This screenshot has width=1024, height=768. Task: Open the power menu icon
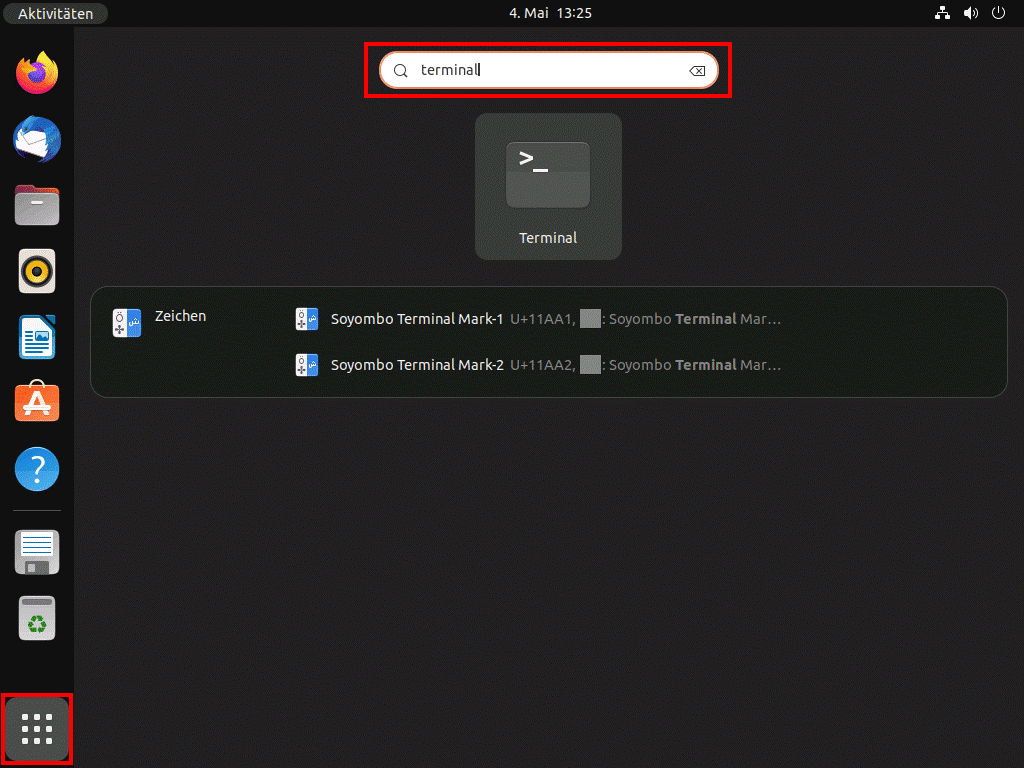999,13
